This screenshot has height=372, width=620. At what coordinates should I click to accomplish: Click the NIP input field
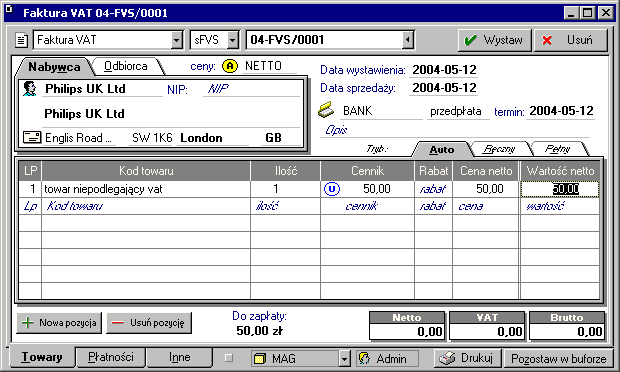(251, 89)
